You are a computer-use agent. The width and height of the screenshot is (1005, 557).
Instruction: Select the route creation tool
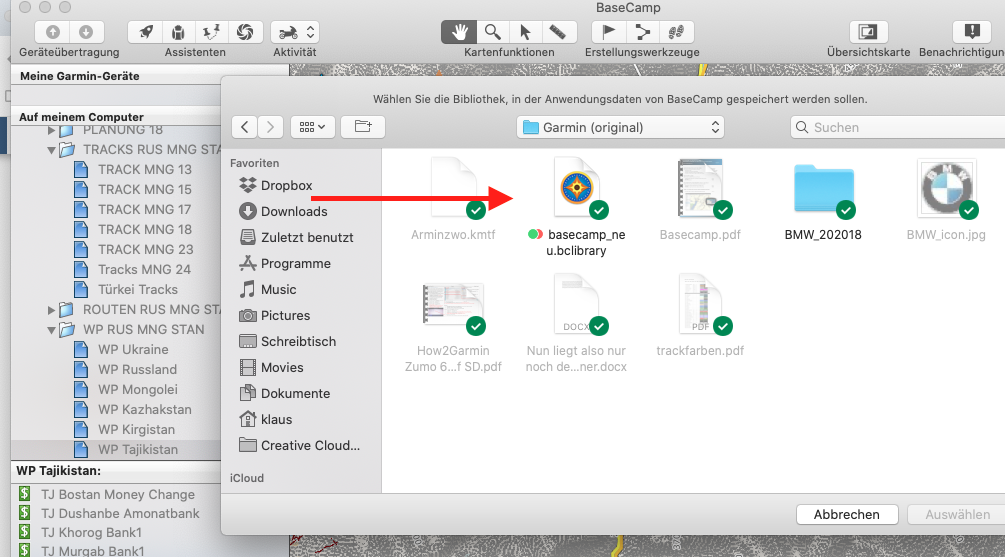(x=642, y=32)
